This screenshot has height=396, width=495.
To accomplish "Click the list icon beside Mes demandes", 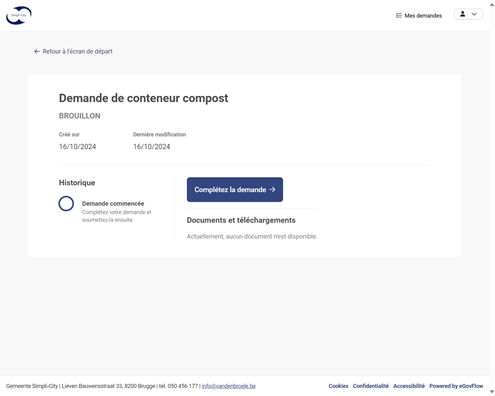I will tap(399, 16).
